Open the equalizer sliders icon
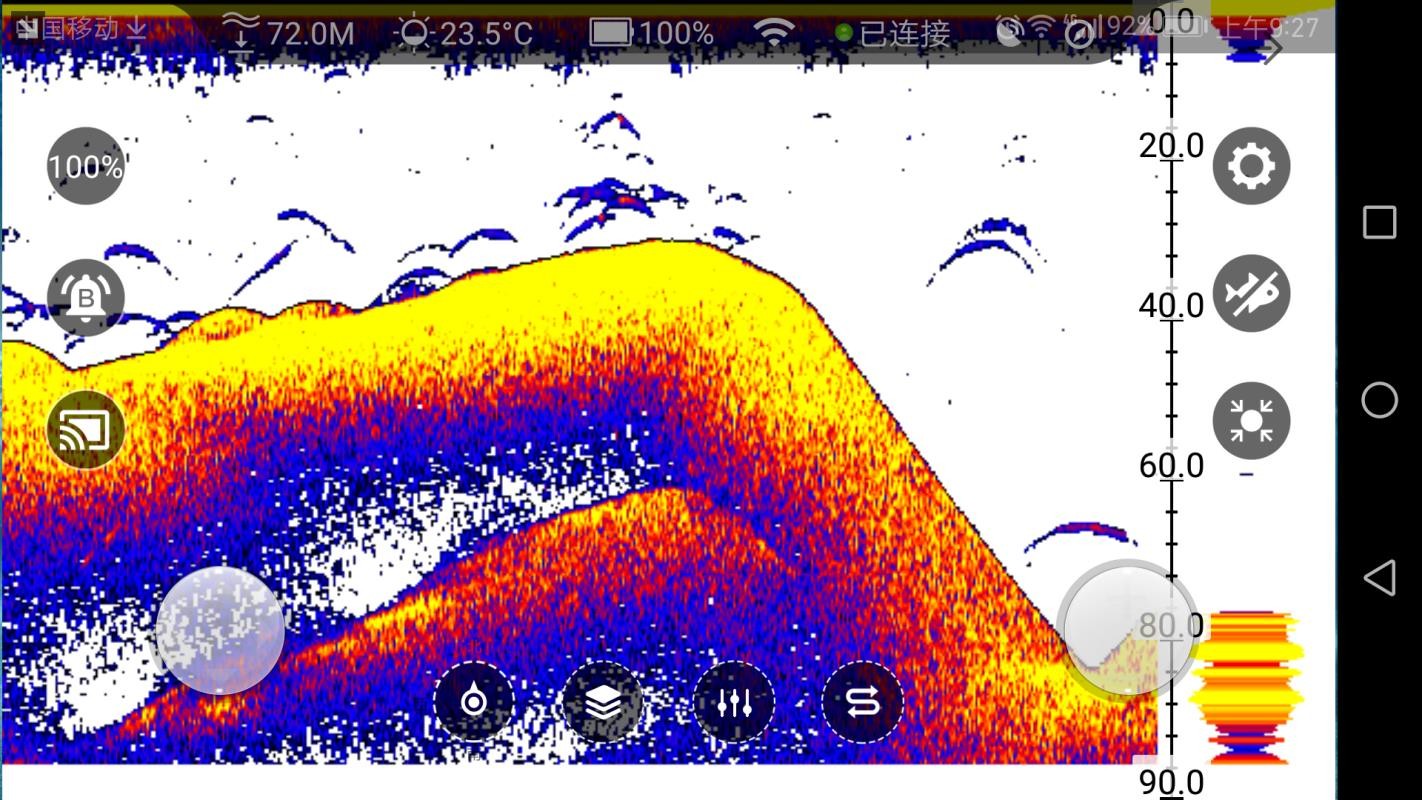 point(734,702)
